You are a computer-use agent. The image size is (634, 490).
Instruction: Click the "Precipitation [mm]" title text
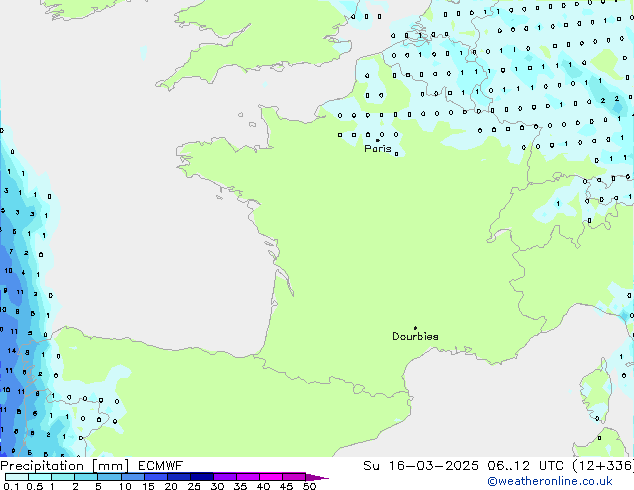65,466
